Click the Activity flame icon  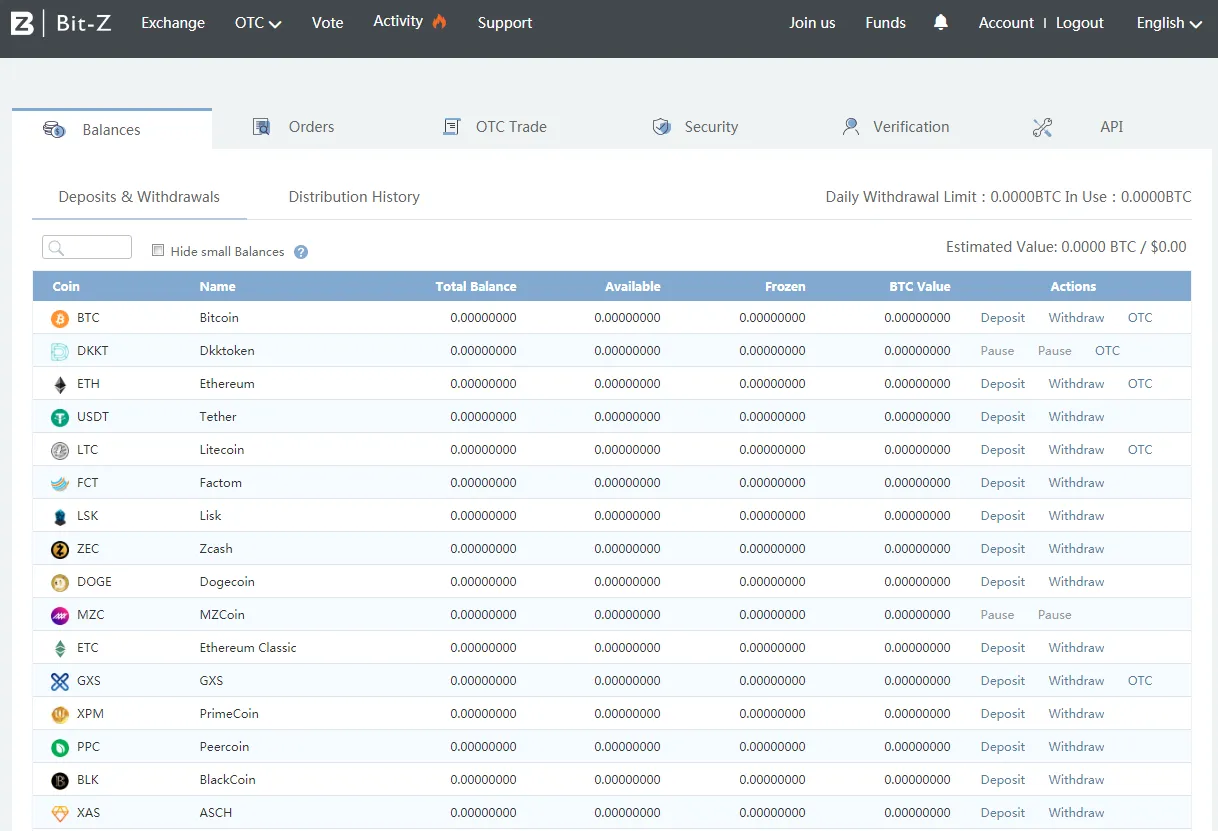pos(440,21)
